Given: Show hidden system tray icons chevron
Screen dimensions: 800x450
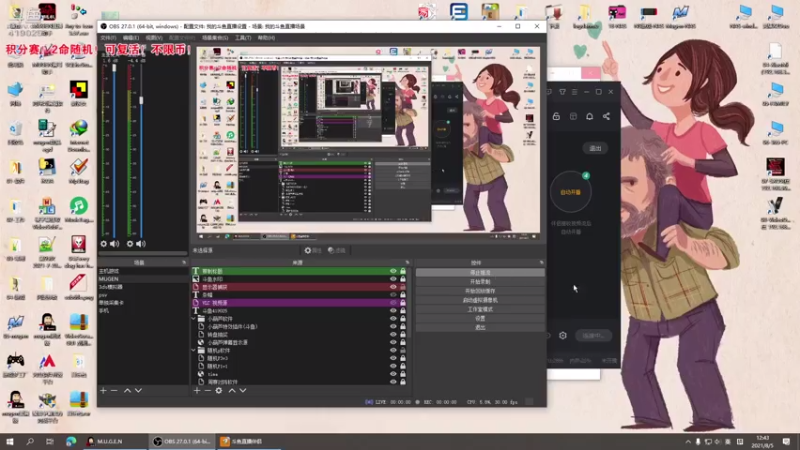Looking at the screenshot, I should coord(688,441).
